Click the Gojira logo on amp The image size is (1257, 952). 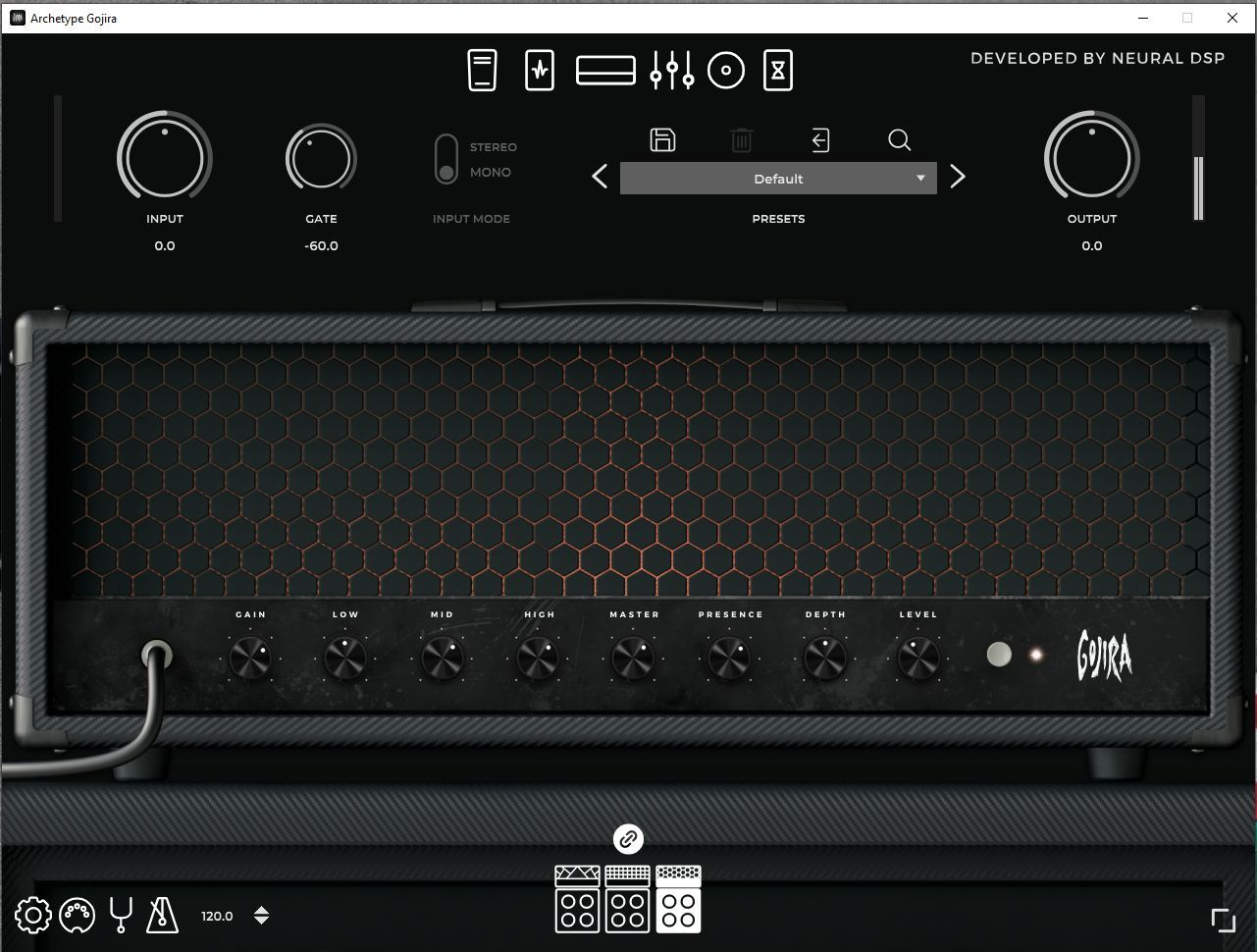click(1105, 657)
